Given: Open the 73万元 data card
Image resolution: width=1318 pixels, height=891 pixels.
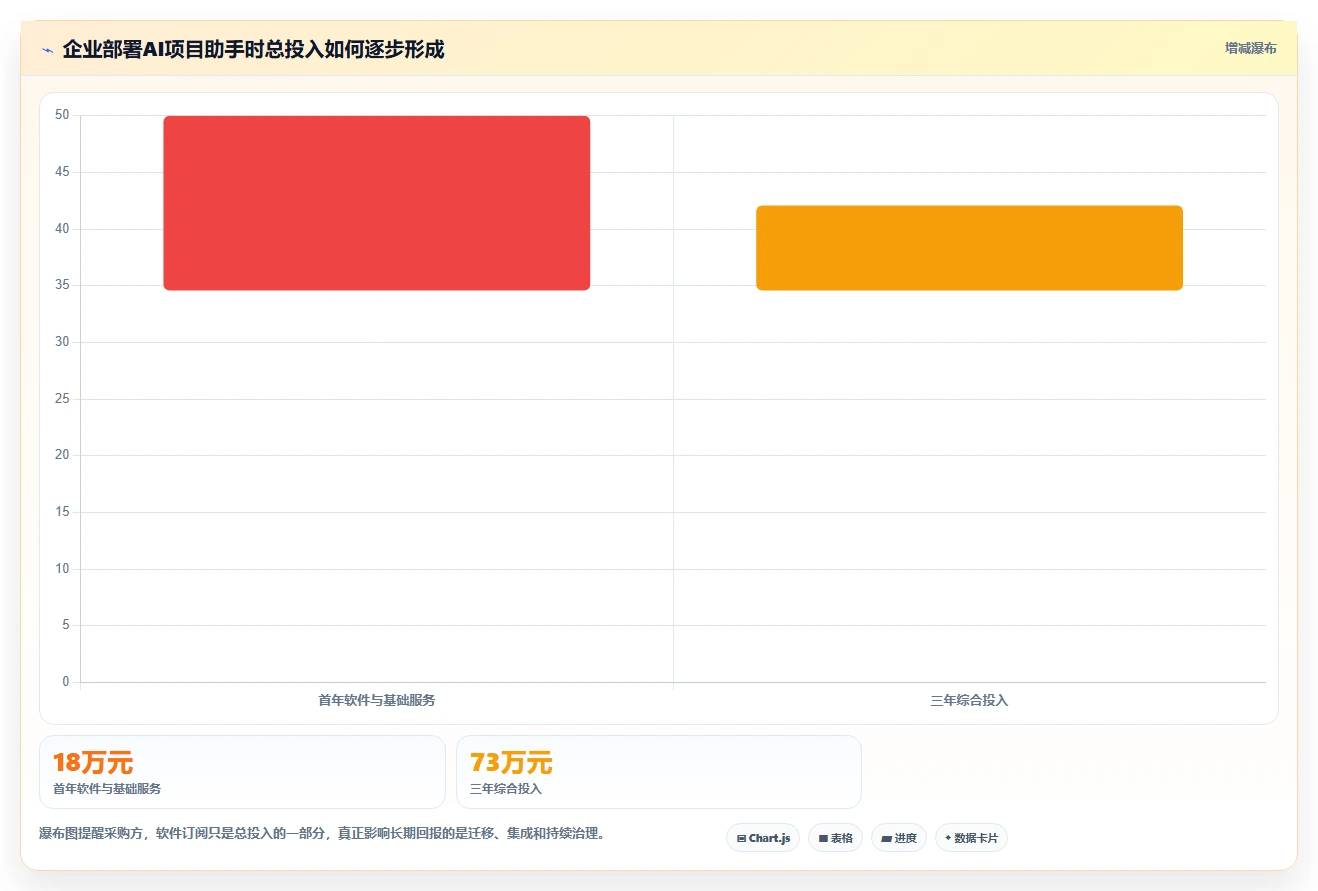Looking at the screenshot, I should pyautogui.click(x=658, y=772).
